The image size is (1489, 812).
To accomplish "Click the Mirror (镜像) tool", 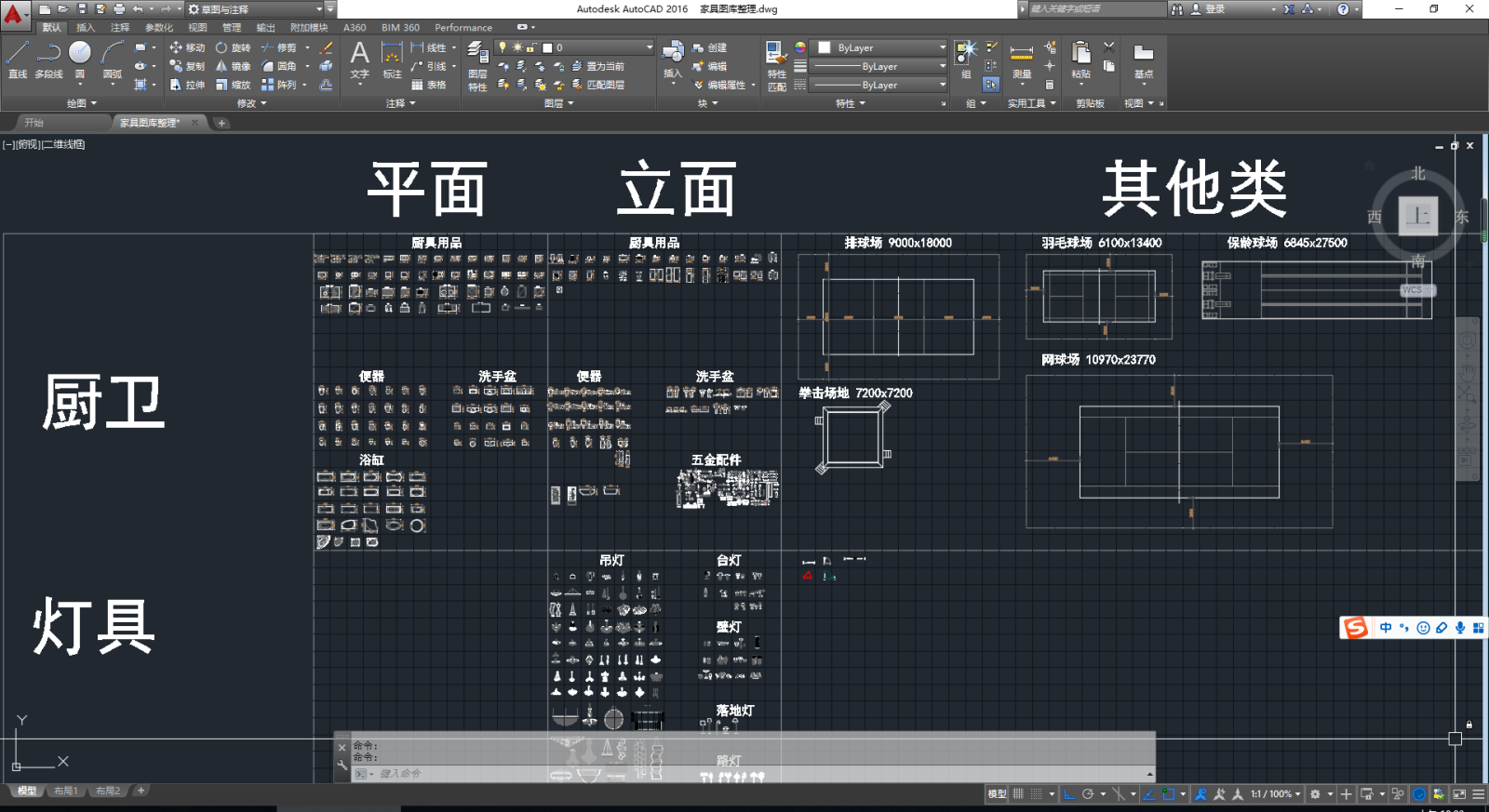I will pyautogui.click(x=233, y=66).
